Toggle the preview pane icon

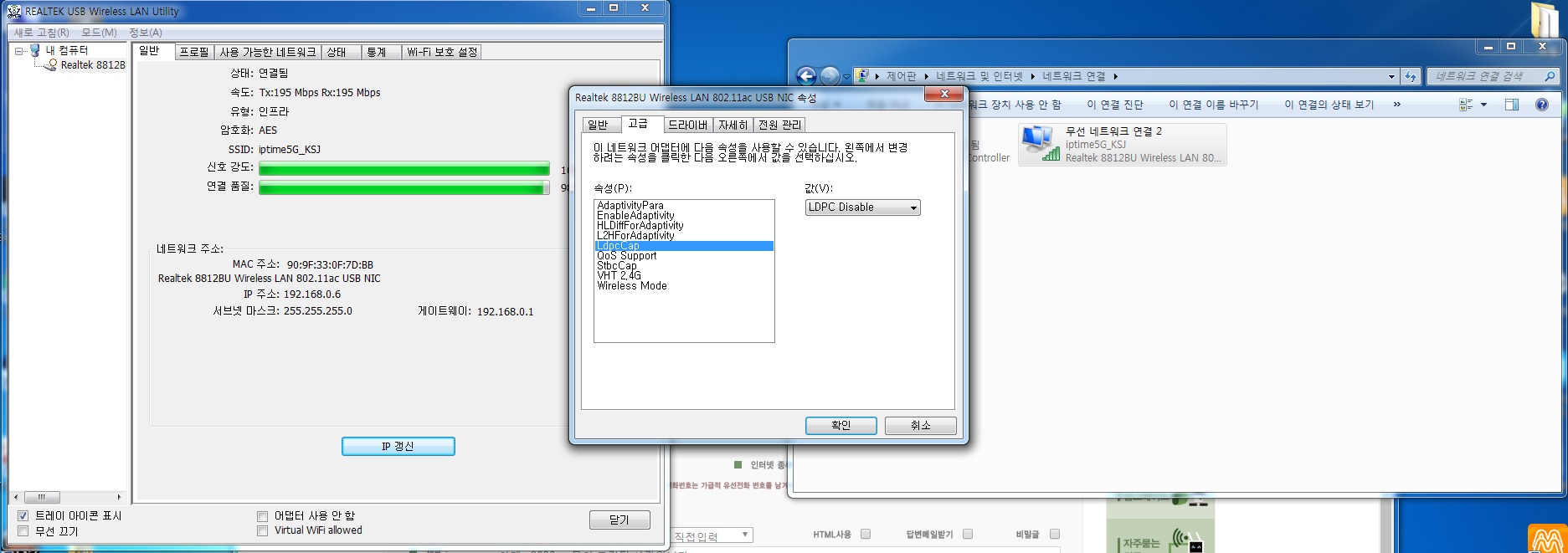click(x=1512, y=105)
